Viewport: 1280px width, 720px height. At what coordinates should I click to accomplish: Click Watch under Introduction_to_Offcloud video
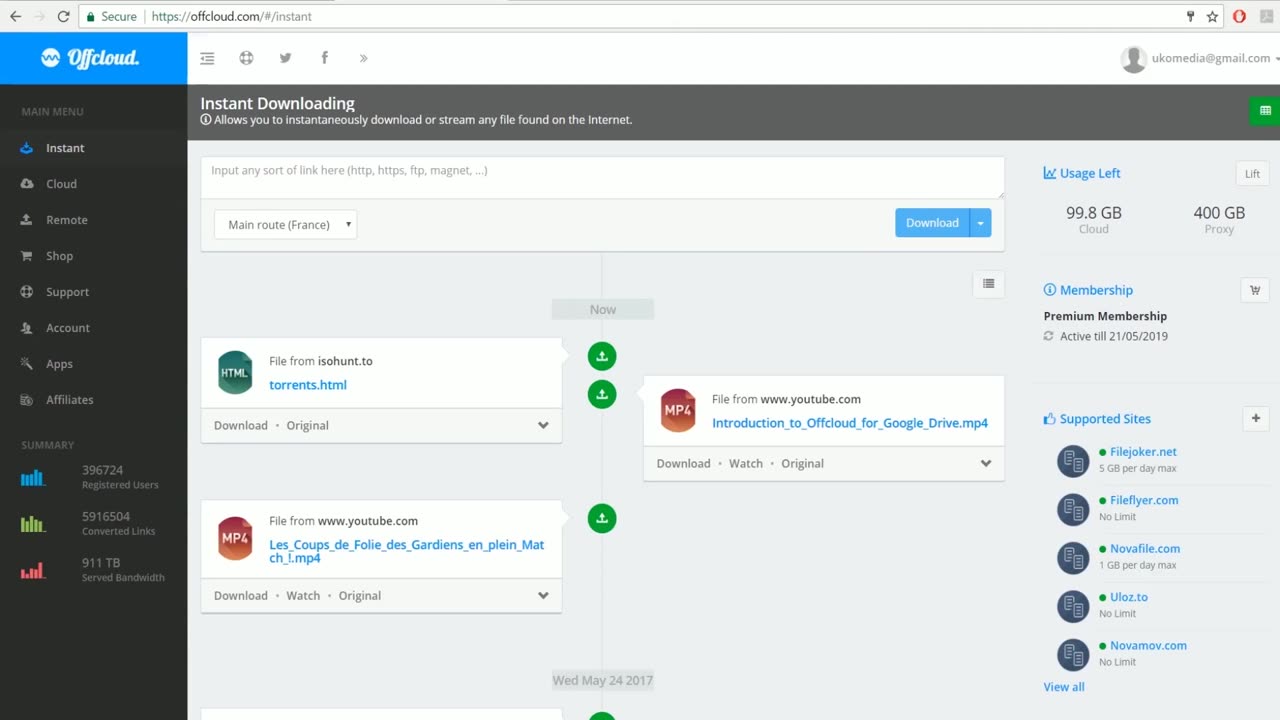tap(745, 463)
